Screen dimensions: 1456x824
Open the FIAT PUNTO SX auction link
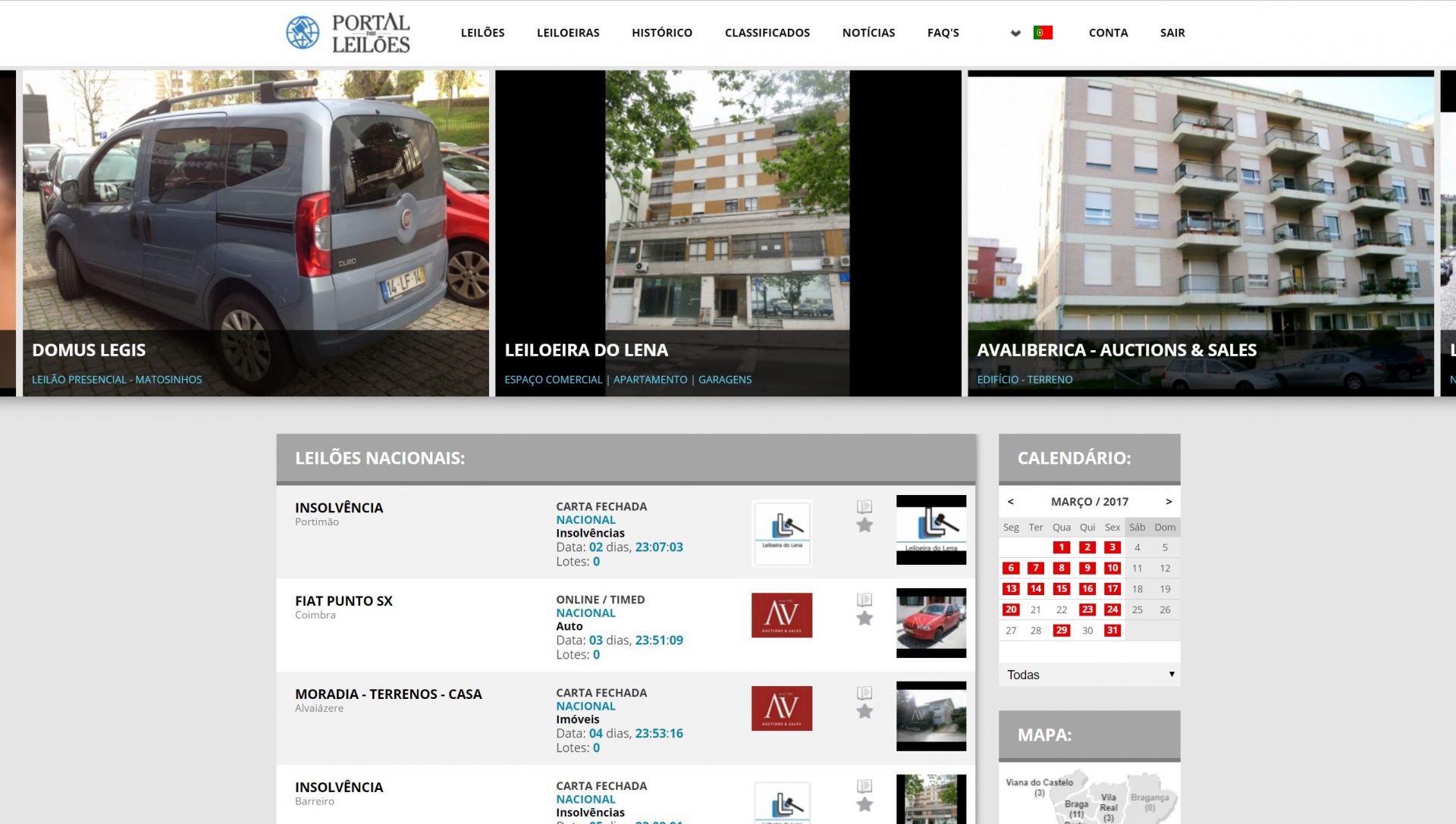344,601
